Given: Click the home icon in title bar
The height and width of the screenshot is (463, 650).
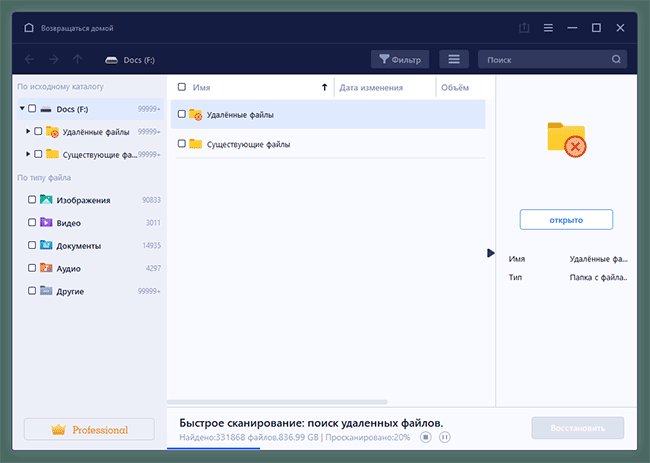Looking at the screenshot, I should pos(29,28).
